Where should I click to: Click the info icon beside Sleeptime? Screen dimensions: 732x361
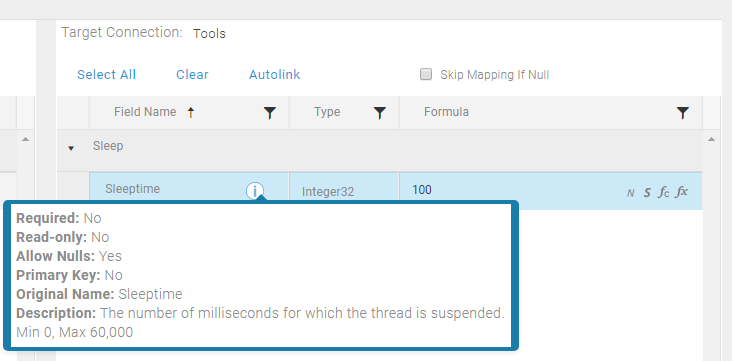[x=255, y=191]
